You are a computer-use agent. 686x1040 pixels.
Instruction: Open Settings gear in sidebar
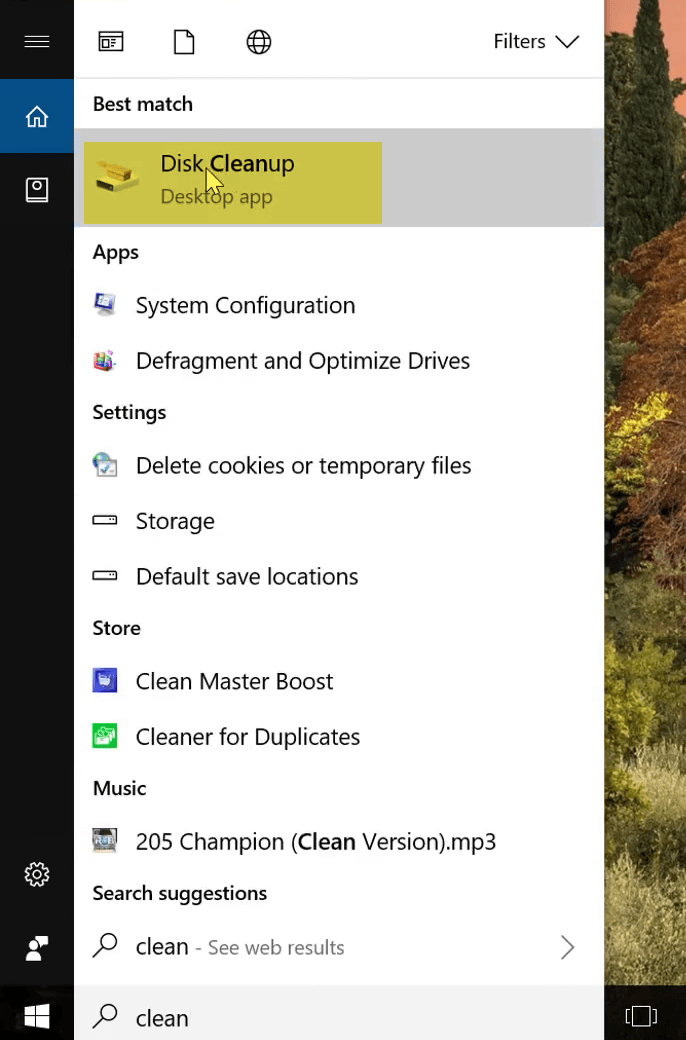pos(36,874)
